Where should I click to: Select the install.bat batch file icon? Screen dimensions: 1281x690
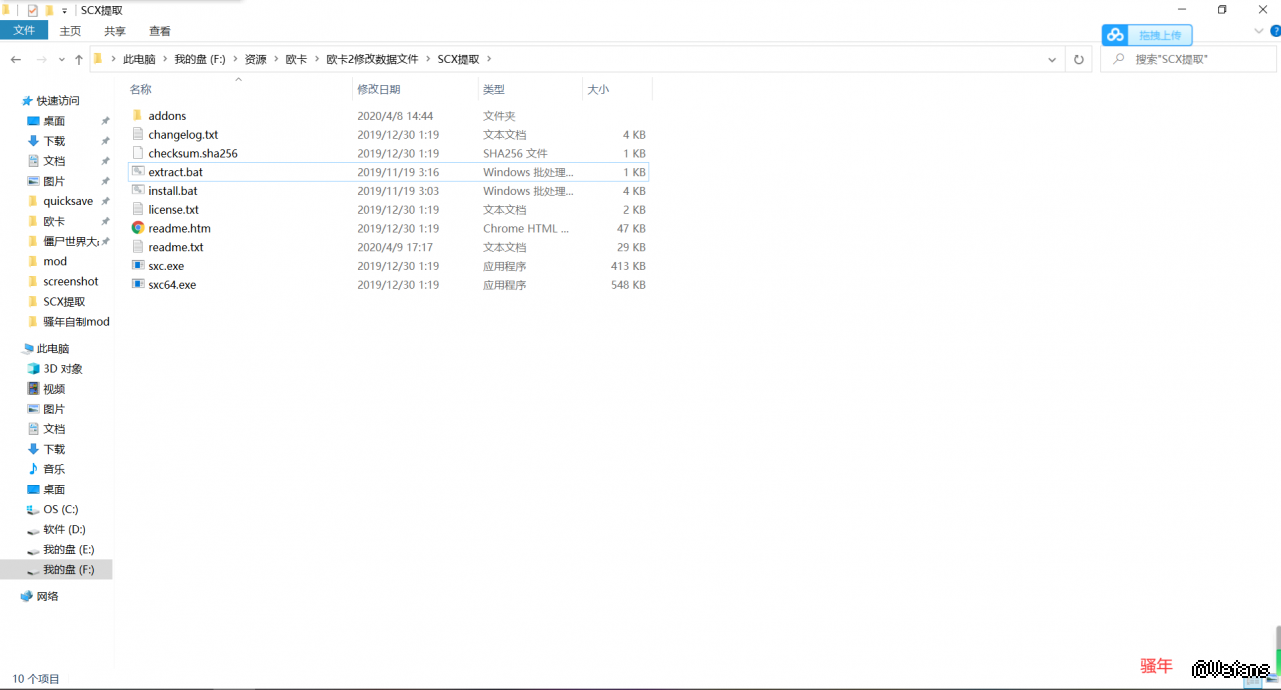pos(138,191)
